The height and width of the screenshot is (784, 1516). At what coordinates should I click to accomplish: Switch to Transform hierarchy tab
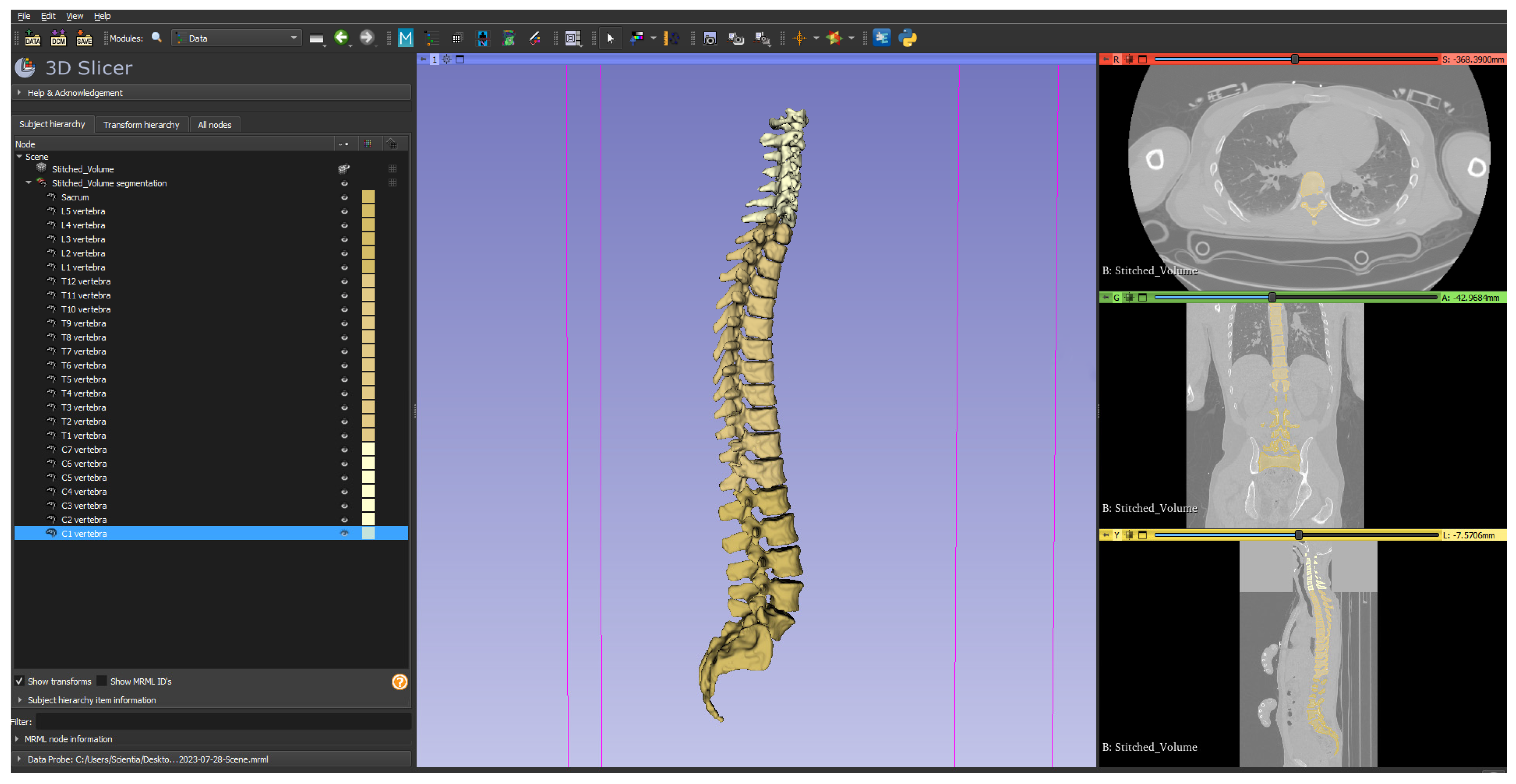(x=141, y=125)
